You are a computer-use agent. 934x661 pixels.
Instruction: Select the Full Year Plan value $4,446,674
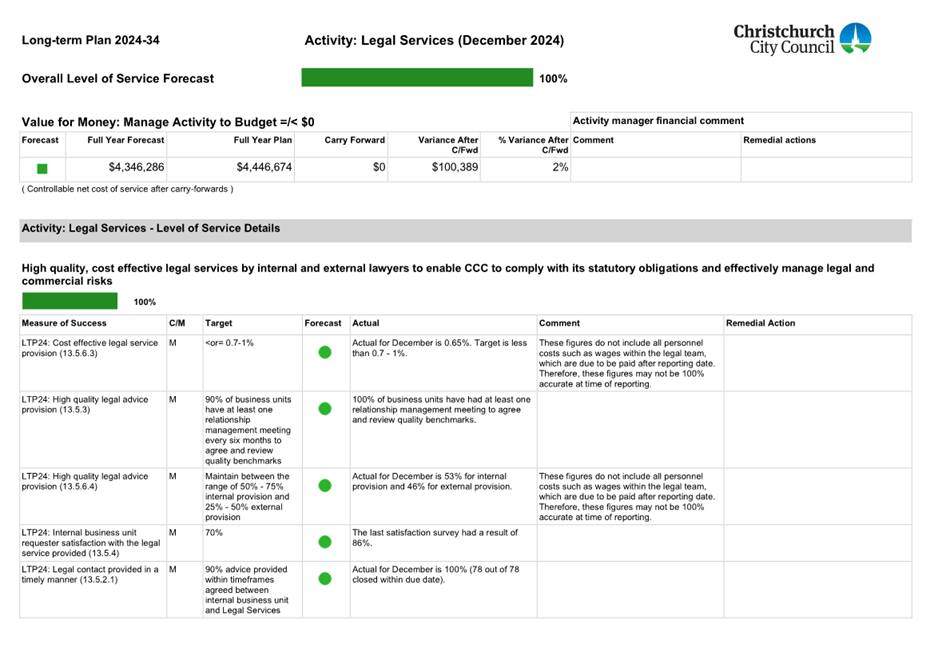[x=264, y=168]
